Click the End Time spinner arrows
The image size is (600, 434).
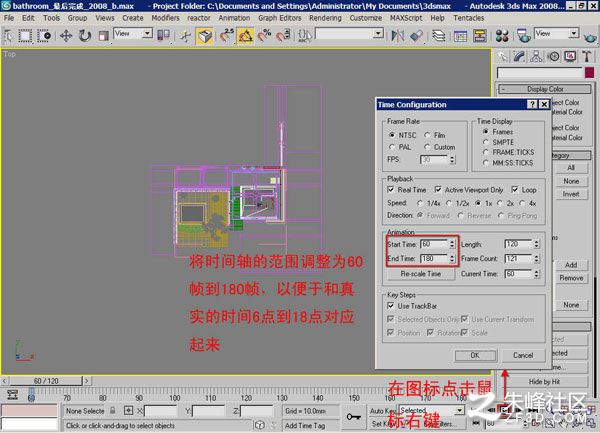(x=452, y=259)
